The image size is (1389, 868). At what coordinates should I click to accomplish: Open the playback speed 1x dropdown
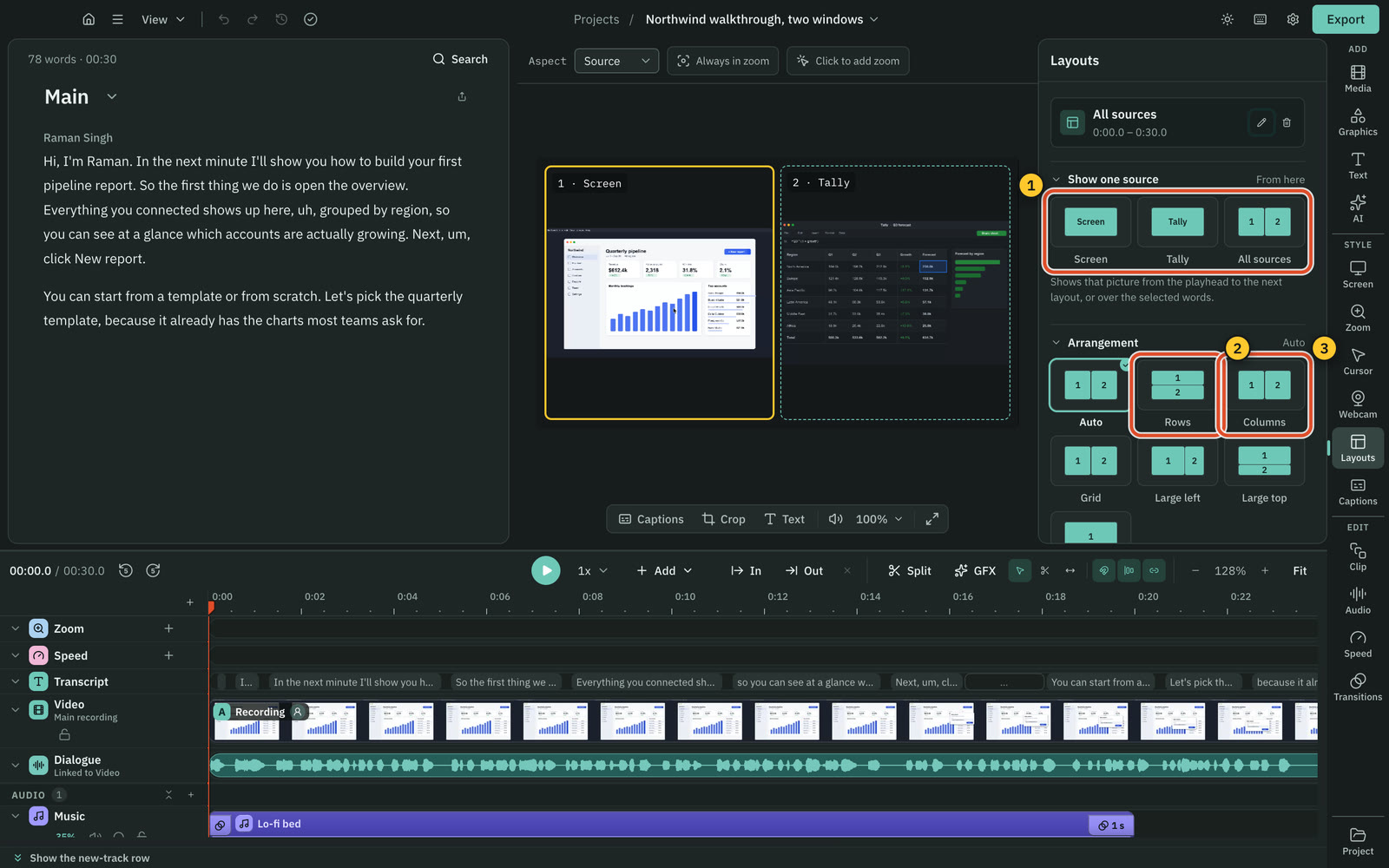pyautogui.click(x=593, y=570)
